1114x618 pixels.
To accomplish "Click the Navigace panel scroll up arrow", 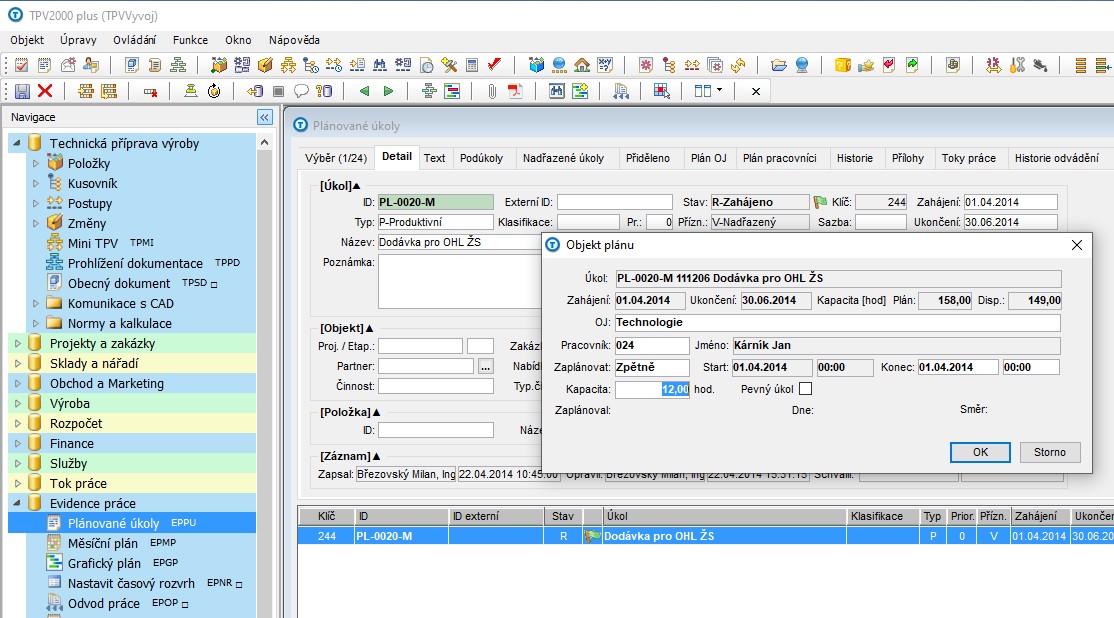I will [x=264, y=142].
